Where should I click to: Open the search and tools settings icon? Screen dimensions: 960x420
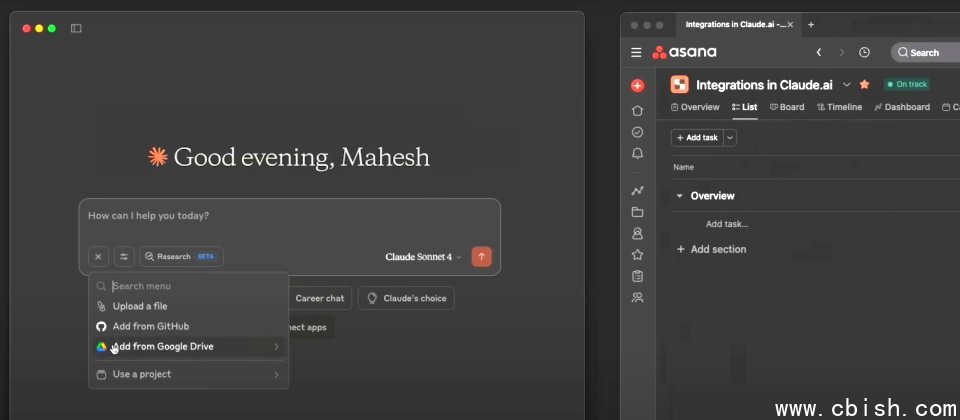point(124,257)
